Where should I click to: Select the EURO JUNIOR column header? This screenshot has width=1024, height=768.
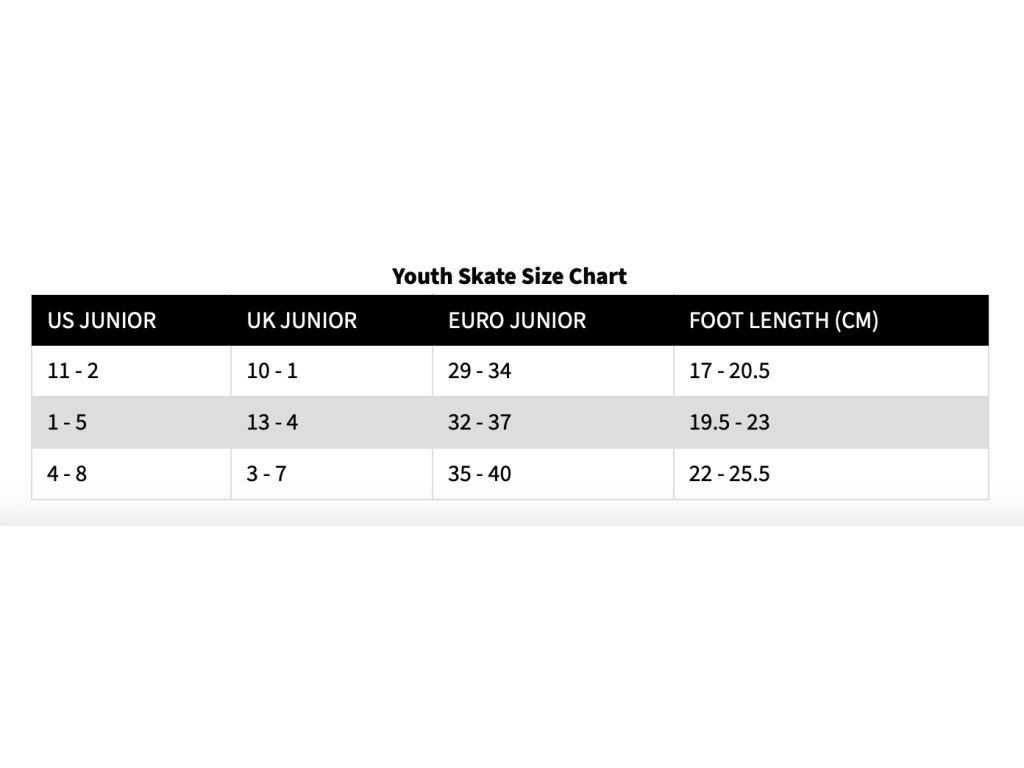coord(553,321)
